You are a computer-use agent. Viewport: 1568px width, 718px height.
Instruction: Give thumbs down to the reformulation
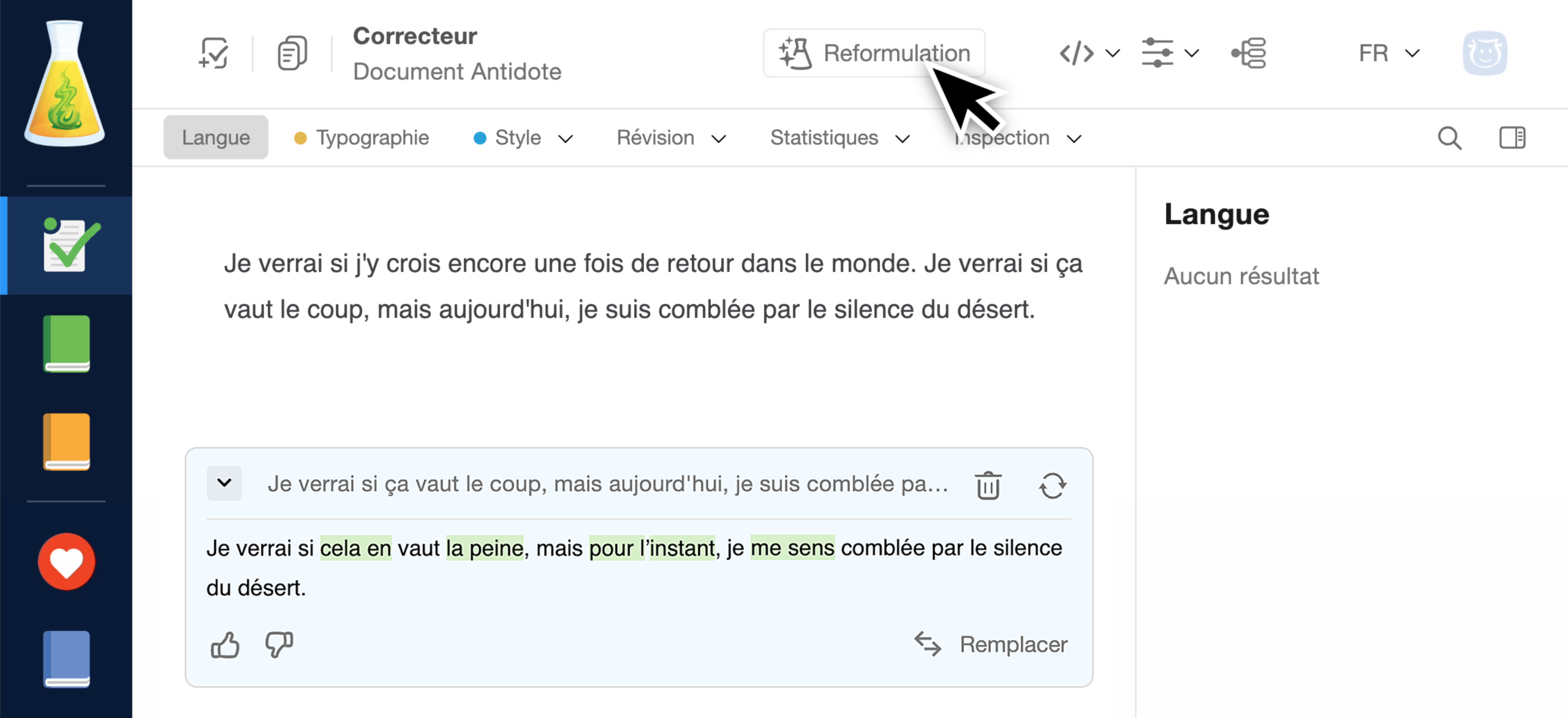pyautogui.click(x=279, y=644)
